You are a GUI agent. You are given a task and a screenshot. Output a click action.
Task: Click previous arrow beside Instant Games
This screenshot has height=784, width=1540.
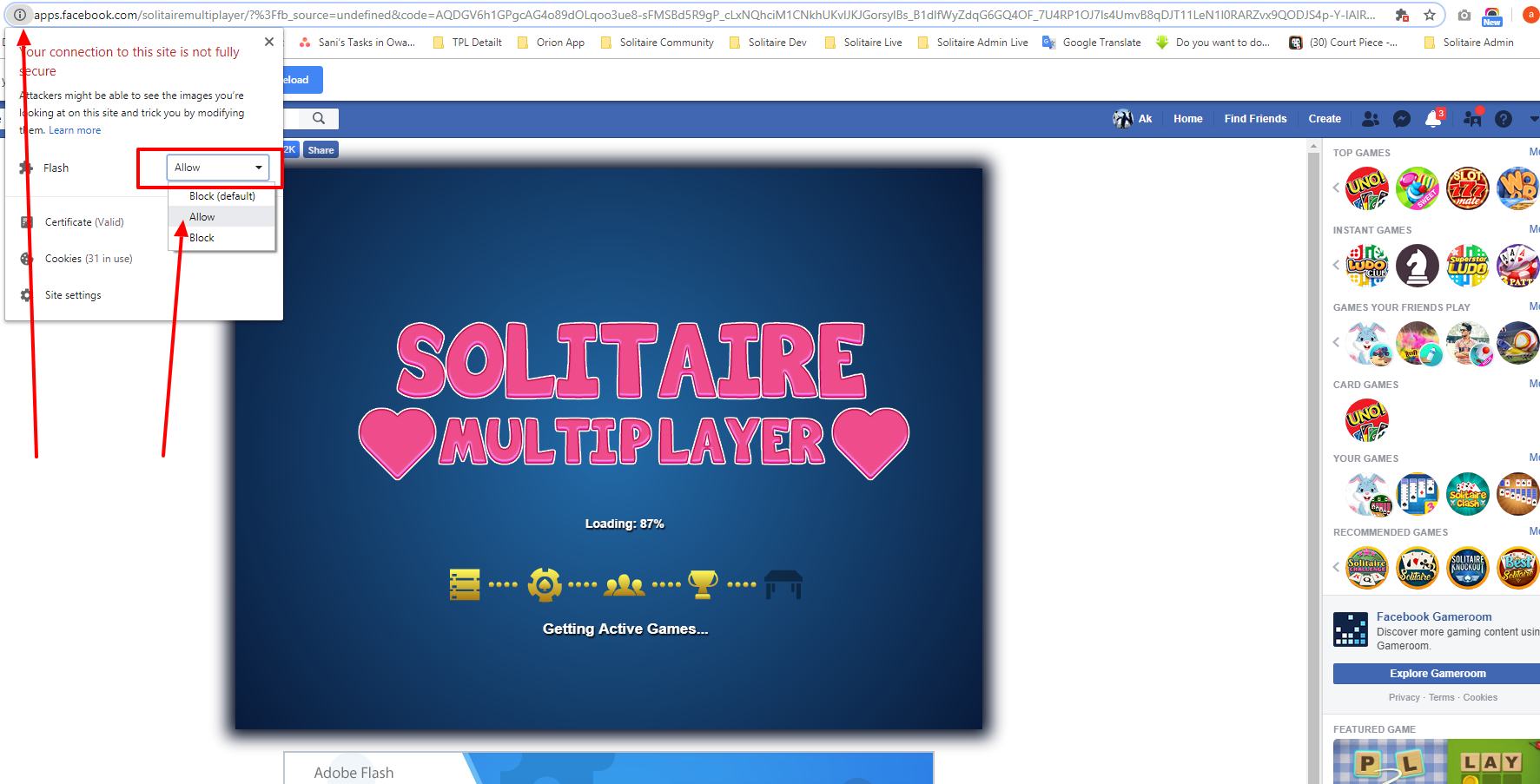pyautogui.click(x=1336, y=265)
